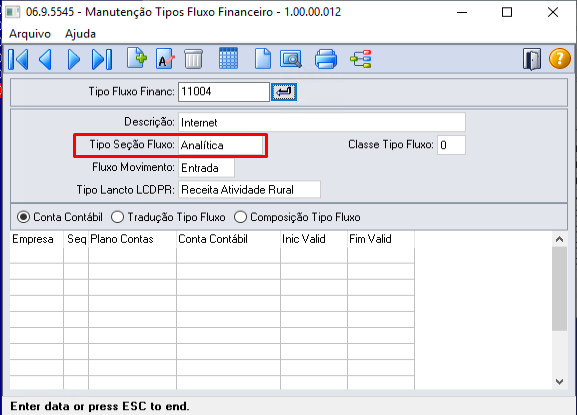
Task: Click the Tipo Fluxo Financ input field
Action: (x=224, y=92)
